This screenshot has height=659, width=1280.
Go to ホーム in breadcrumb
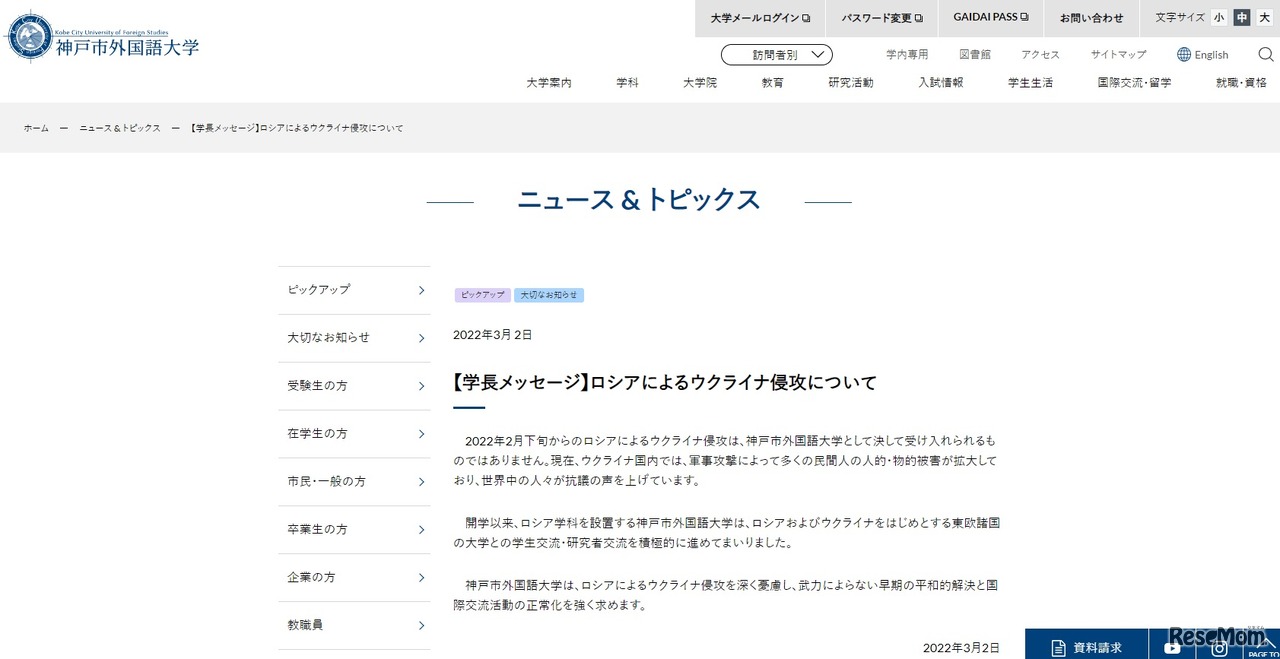click(36, 129)
